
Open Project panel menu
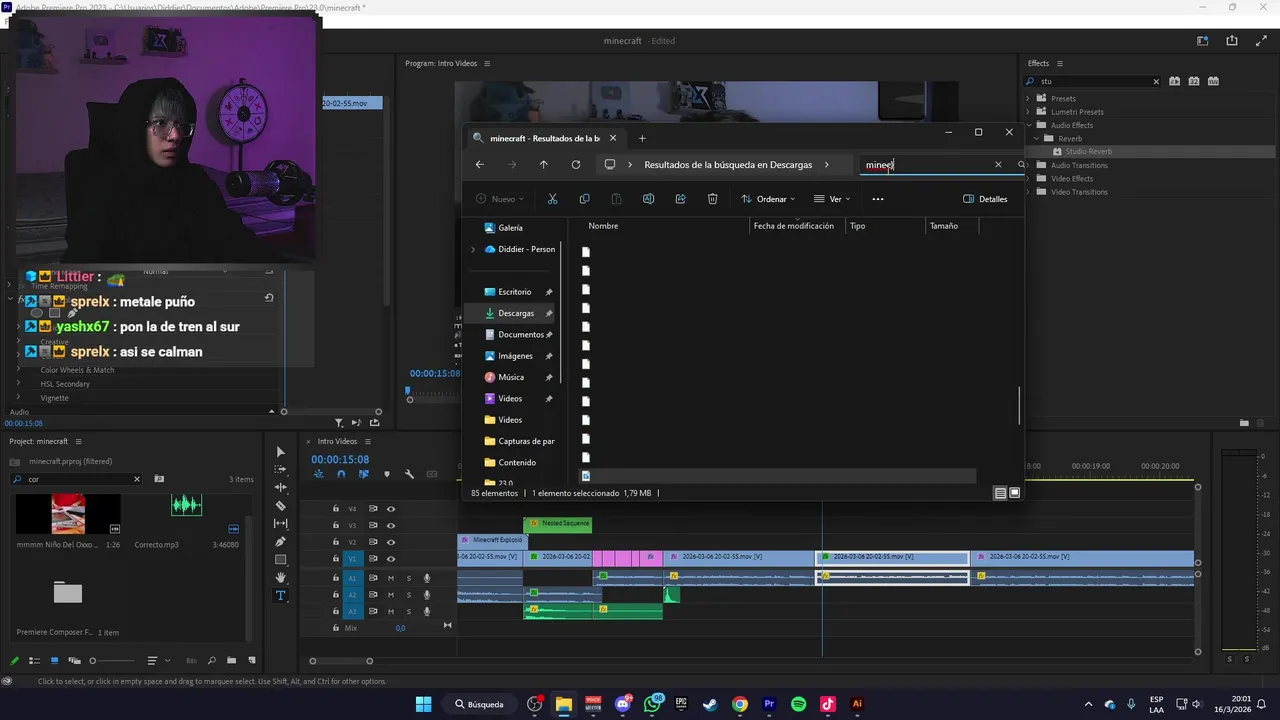[x=79, y=441]
